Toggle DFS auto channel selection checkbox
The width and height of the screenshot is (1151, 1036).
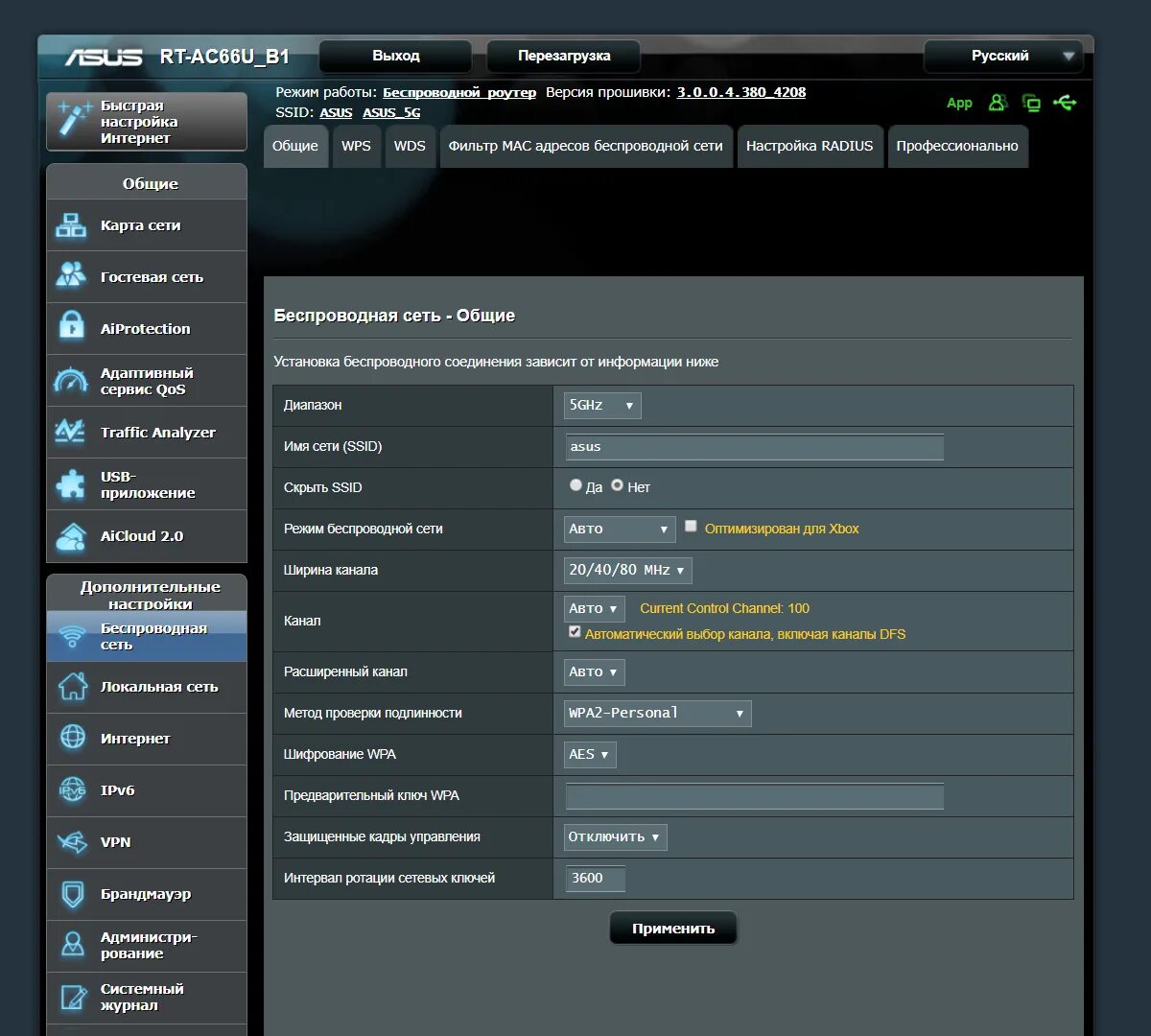coord(575,632)
